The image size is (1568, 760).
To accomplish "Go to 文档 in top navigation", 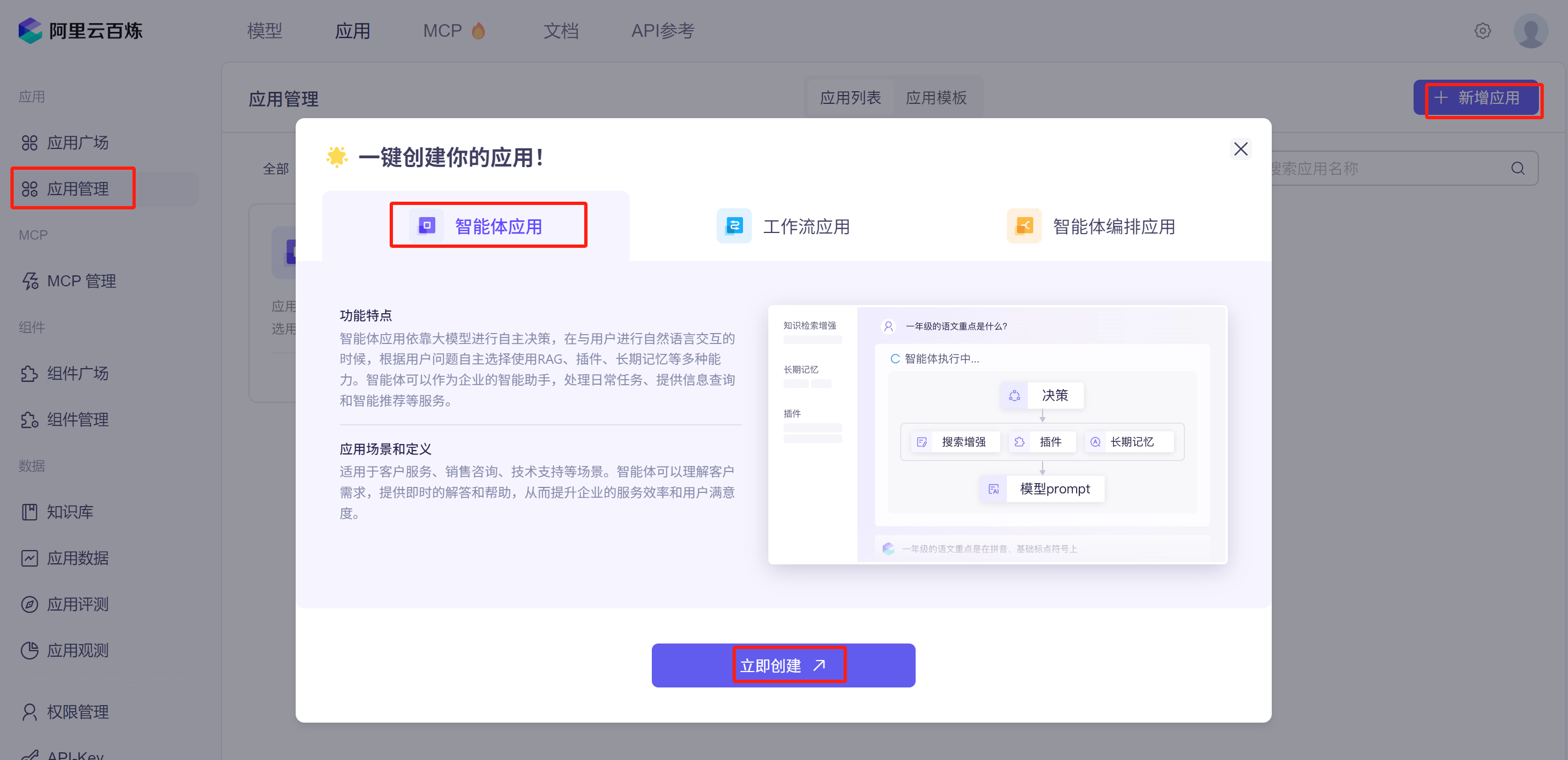I will tap(561, 30).
